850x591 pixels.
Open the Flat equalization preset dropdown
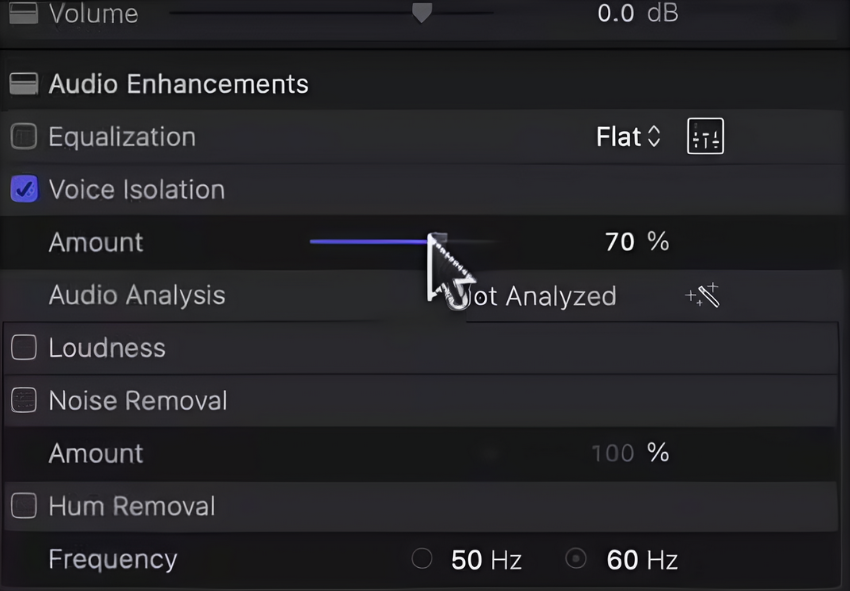pyautogui.click(x=628, y=137)
